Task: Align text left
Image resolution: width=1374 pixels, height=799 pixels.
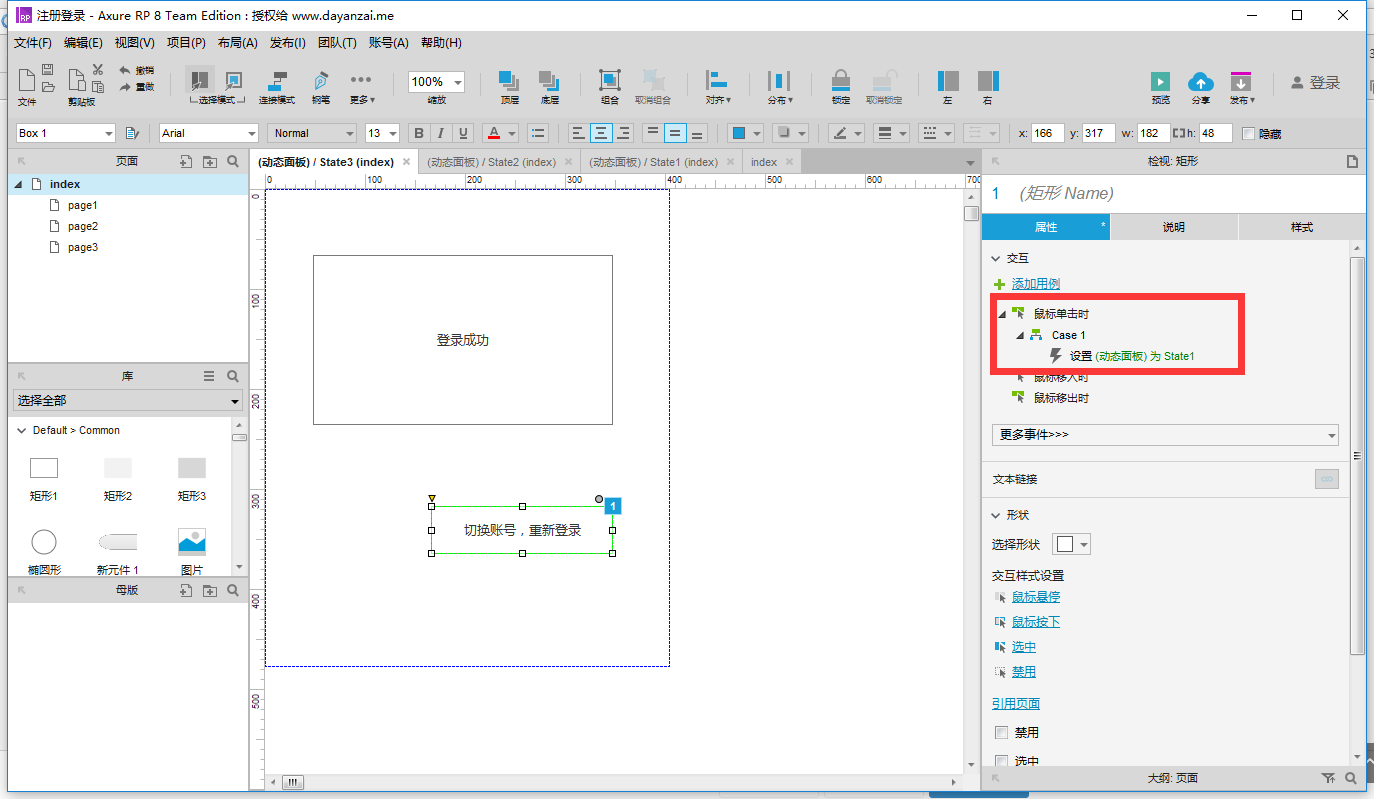Action: [x=579, y=133]
